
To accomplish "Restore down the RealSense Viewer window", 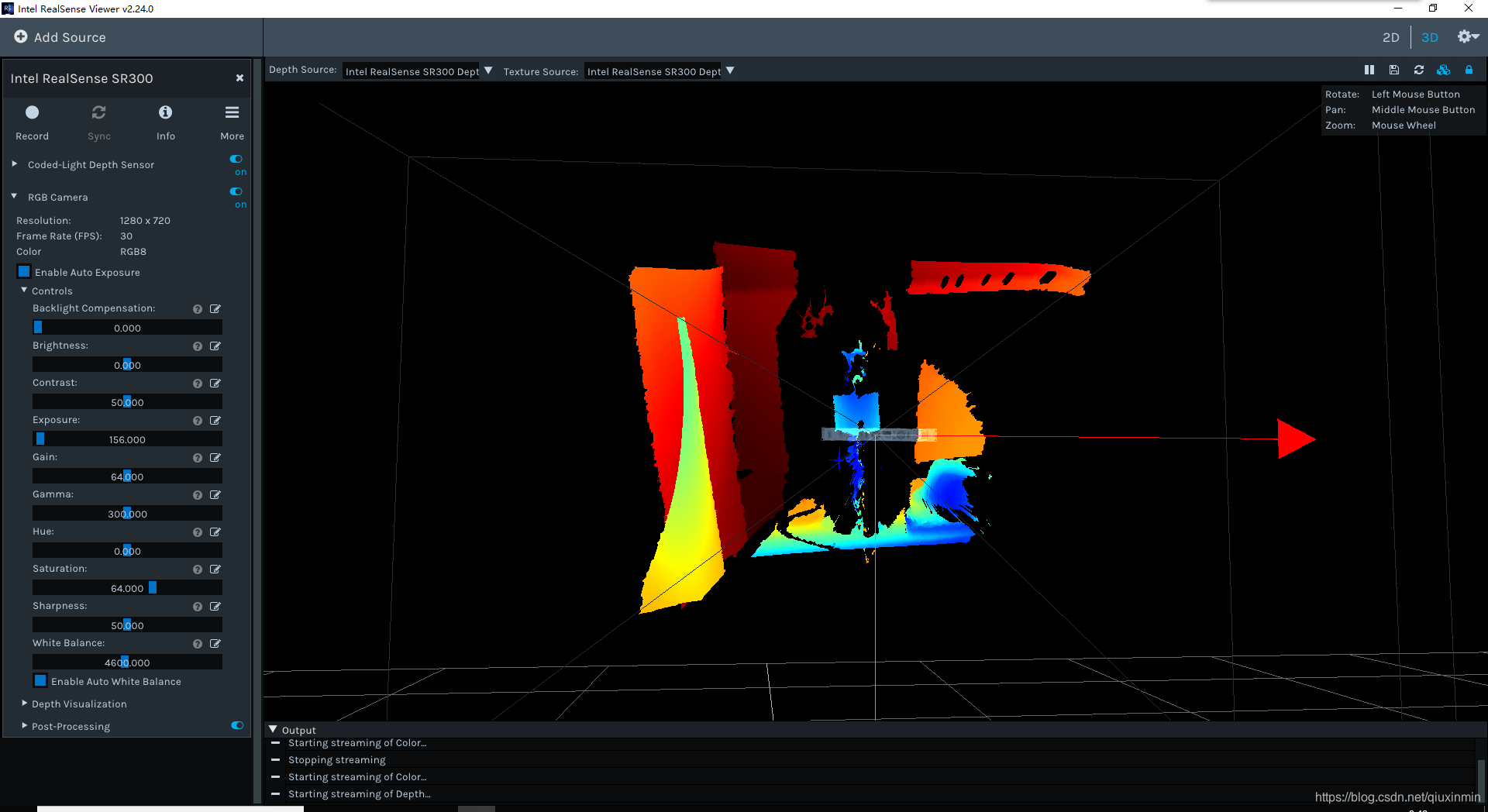I will tap(1433, 9).
